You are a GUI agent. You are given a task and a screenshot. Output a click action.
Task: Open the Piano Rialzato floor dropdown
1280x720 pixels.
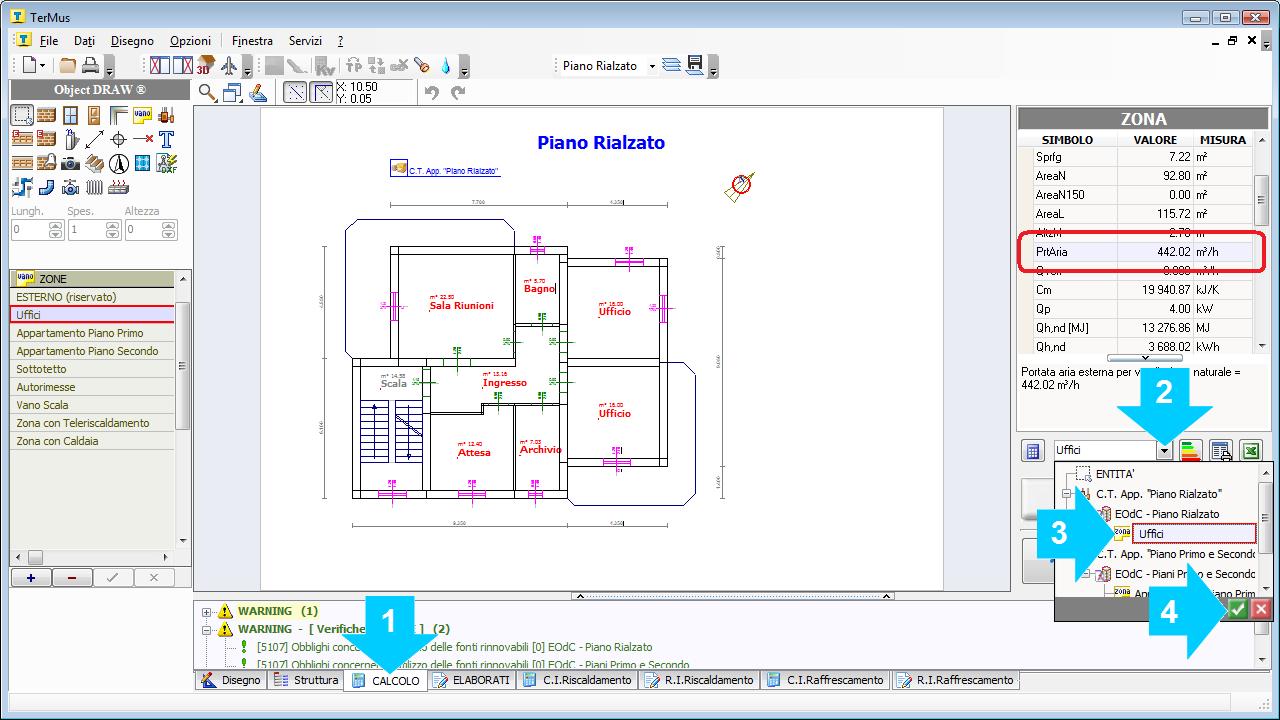652,66
